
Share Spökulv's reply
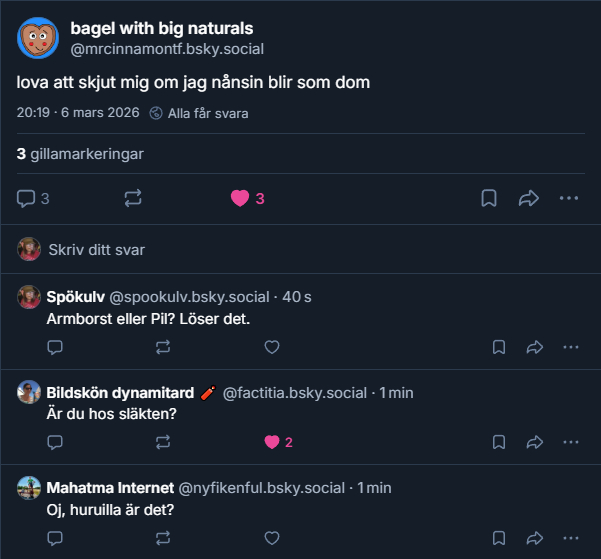click(534, 347)
